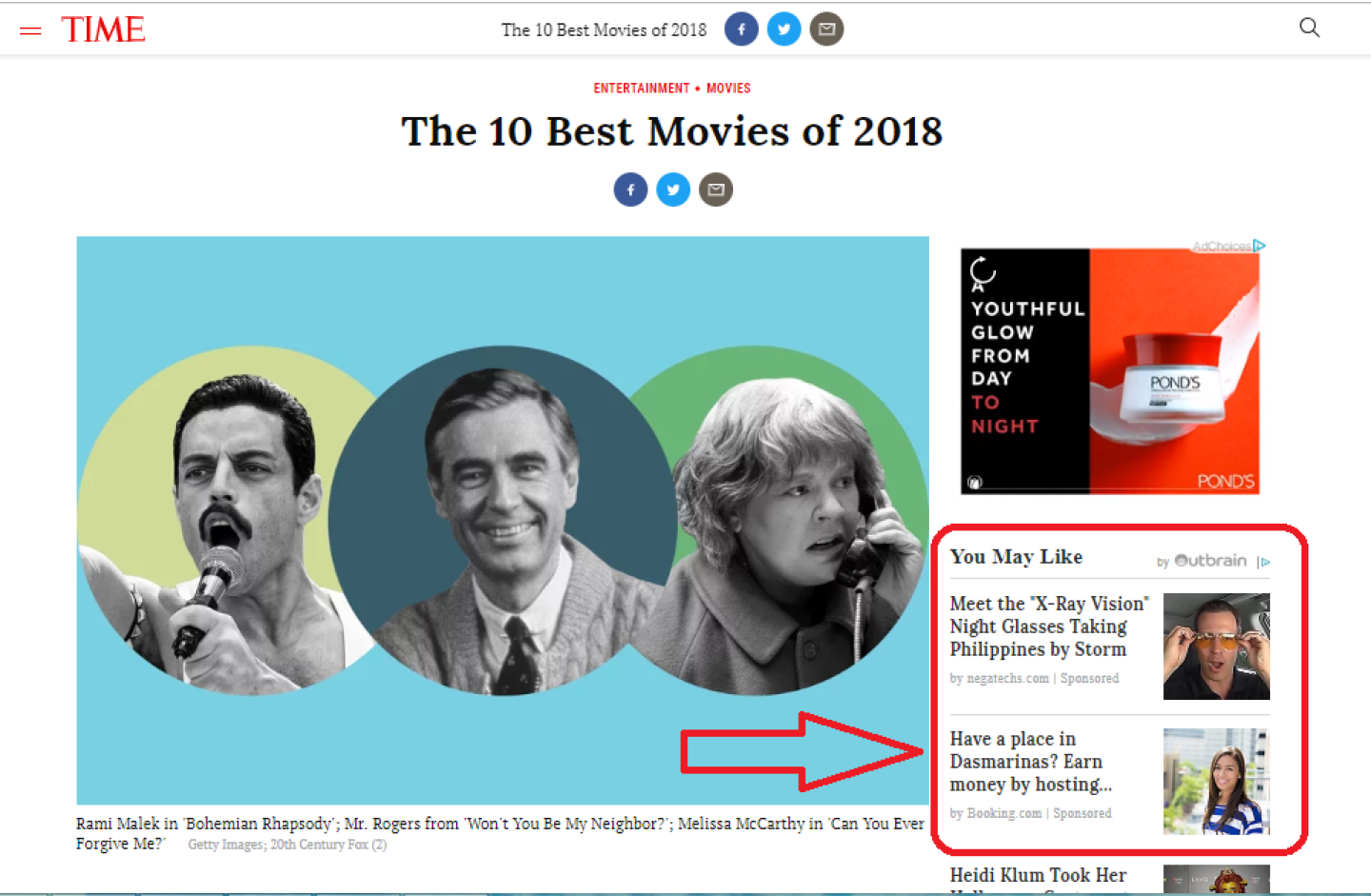Image resolution: width=1371 pixels, height=896 pixels.
Task: Open the hamburger menu beside TIME logo
Action: click(x=30, y=30)
